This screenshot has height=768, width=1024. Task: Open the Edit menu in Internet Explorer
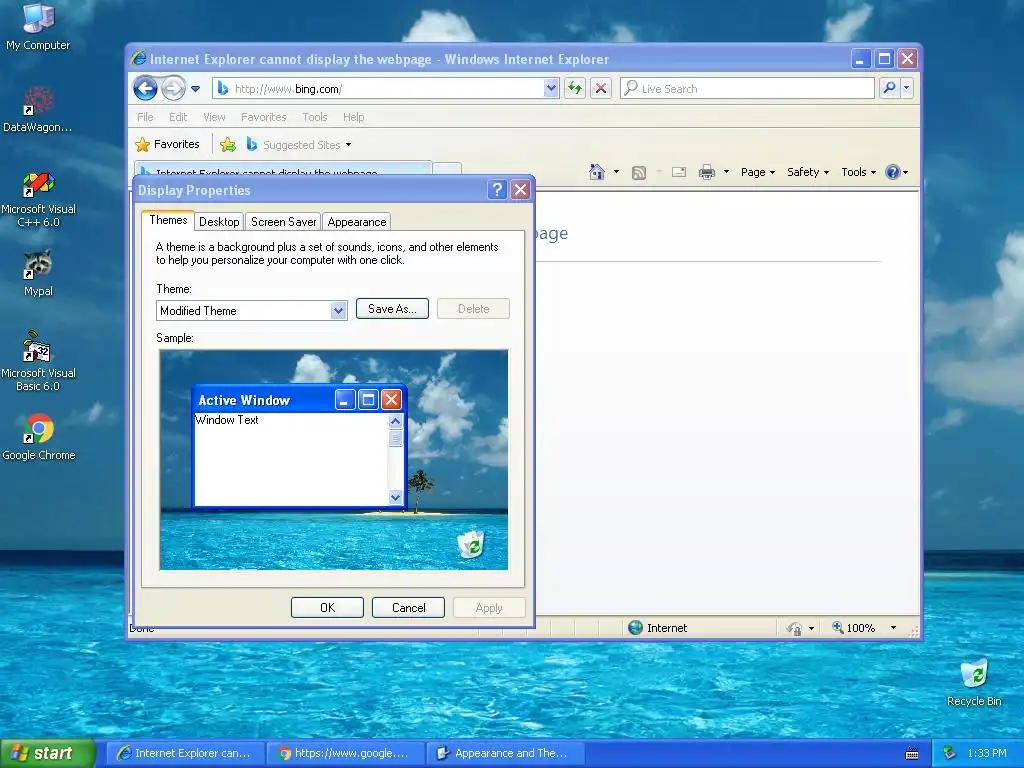click(178, 117)
